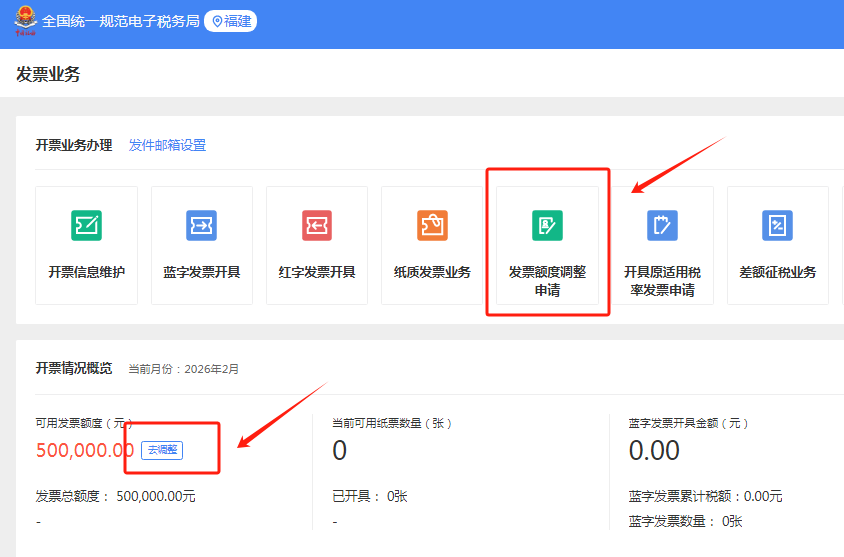Click the 纸质发票业务 orange icon
Screen dimensions: 844x557
click(x=432, y=225)
